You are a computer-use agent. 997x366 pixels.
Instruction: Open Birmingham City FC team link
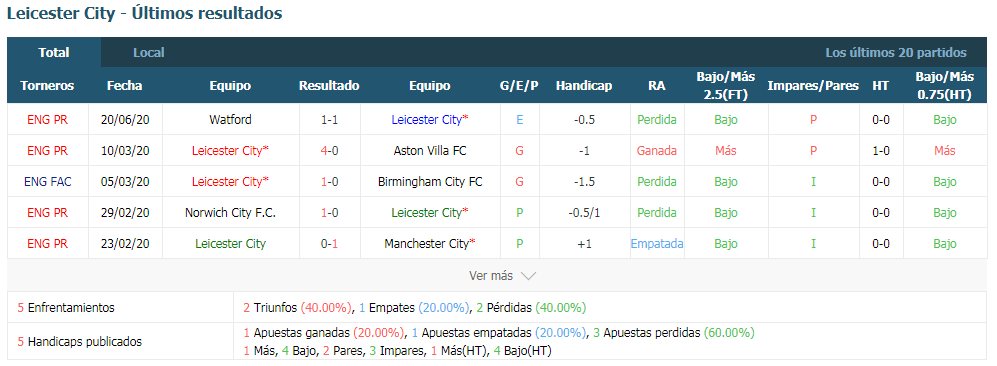430,182
